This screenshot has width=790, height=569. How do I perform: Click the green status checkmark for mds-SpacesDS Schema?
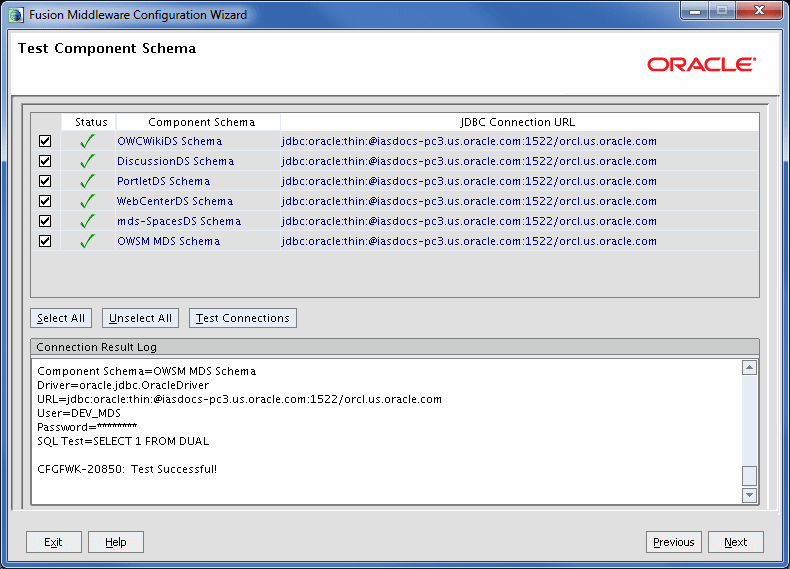(x=88, y=221)
